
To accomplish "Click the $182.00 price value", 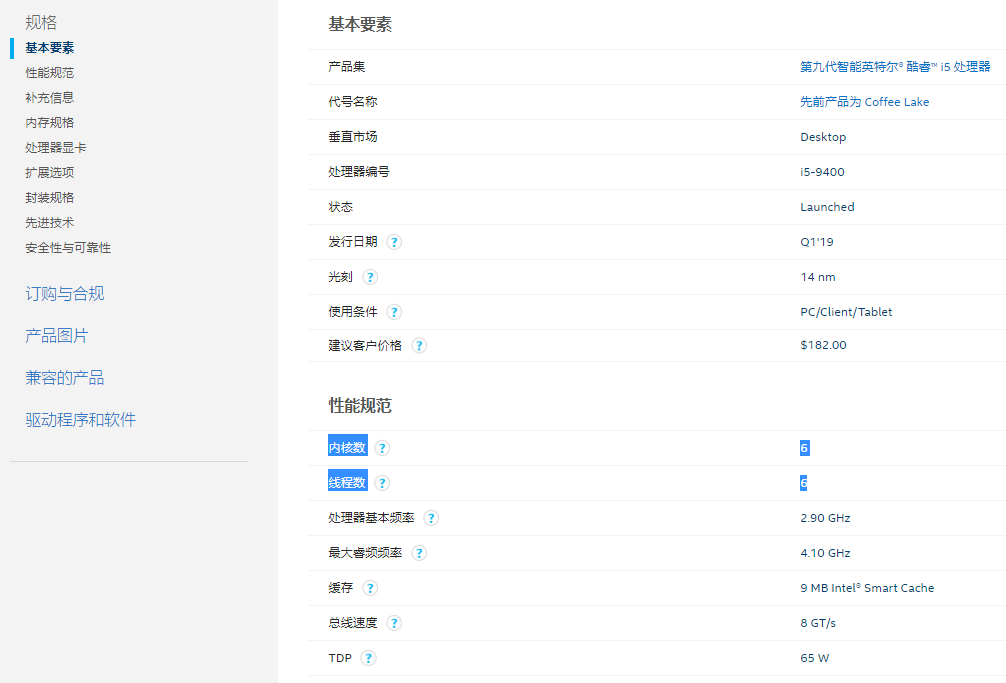I will click(823, 345).
